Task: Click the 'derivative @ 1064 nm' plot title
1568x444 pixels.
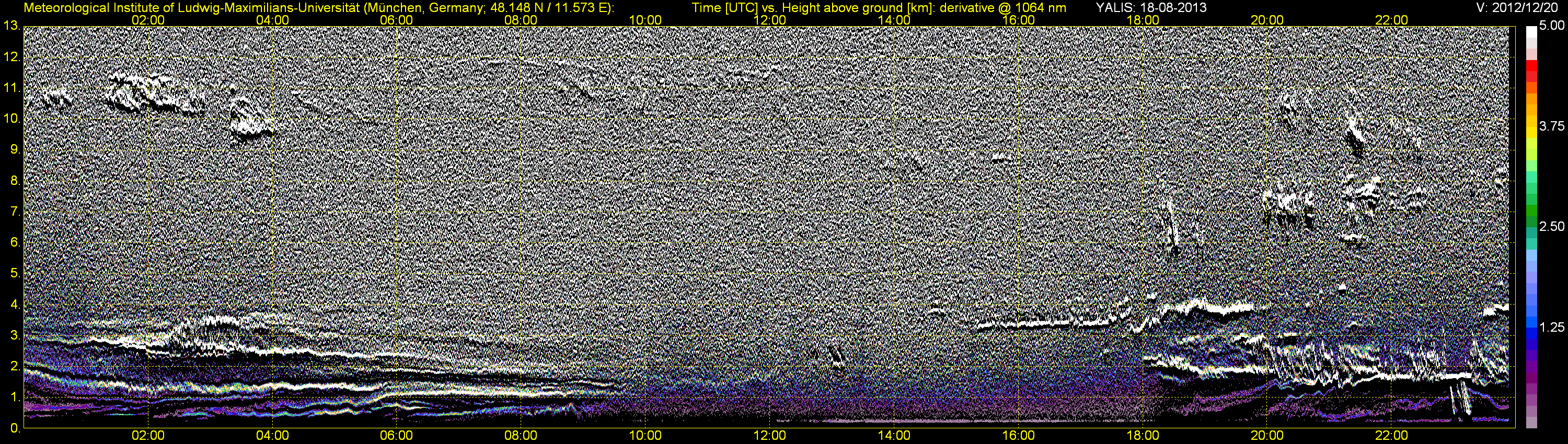Action: pyautogui.click(x=1003, y=7)
